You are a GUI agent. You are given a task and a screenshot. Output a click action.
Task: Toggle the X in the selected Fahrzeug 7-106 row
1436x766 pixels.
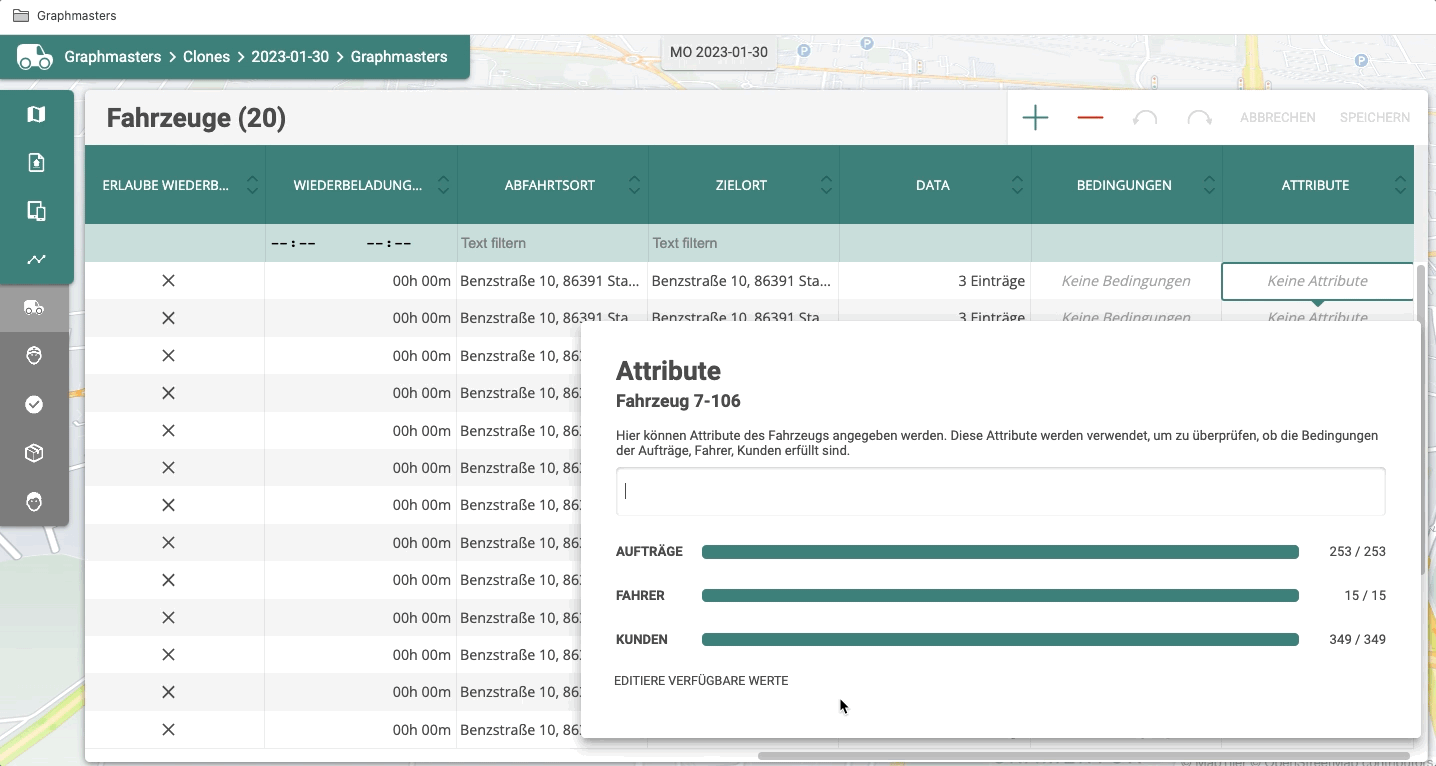[x=168, y=281]
